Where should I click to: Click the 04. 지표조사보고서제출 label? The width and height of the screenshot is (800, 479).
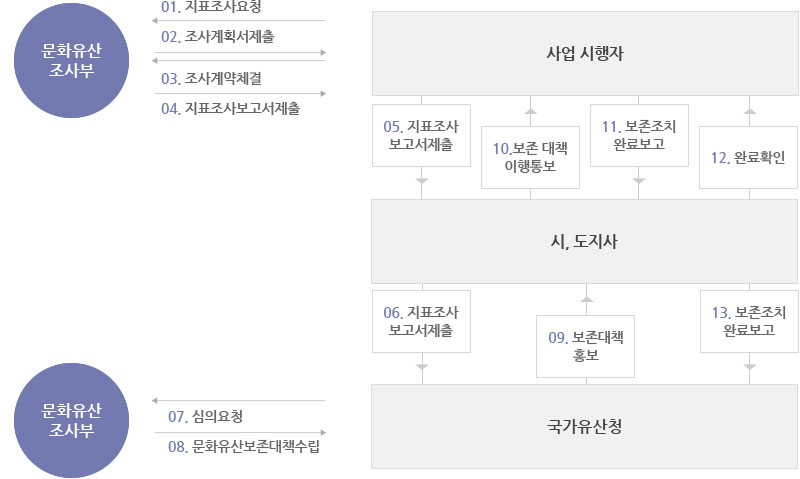(x=231, y=109)
